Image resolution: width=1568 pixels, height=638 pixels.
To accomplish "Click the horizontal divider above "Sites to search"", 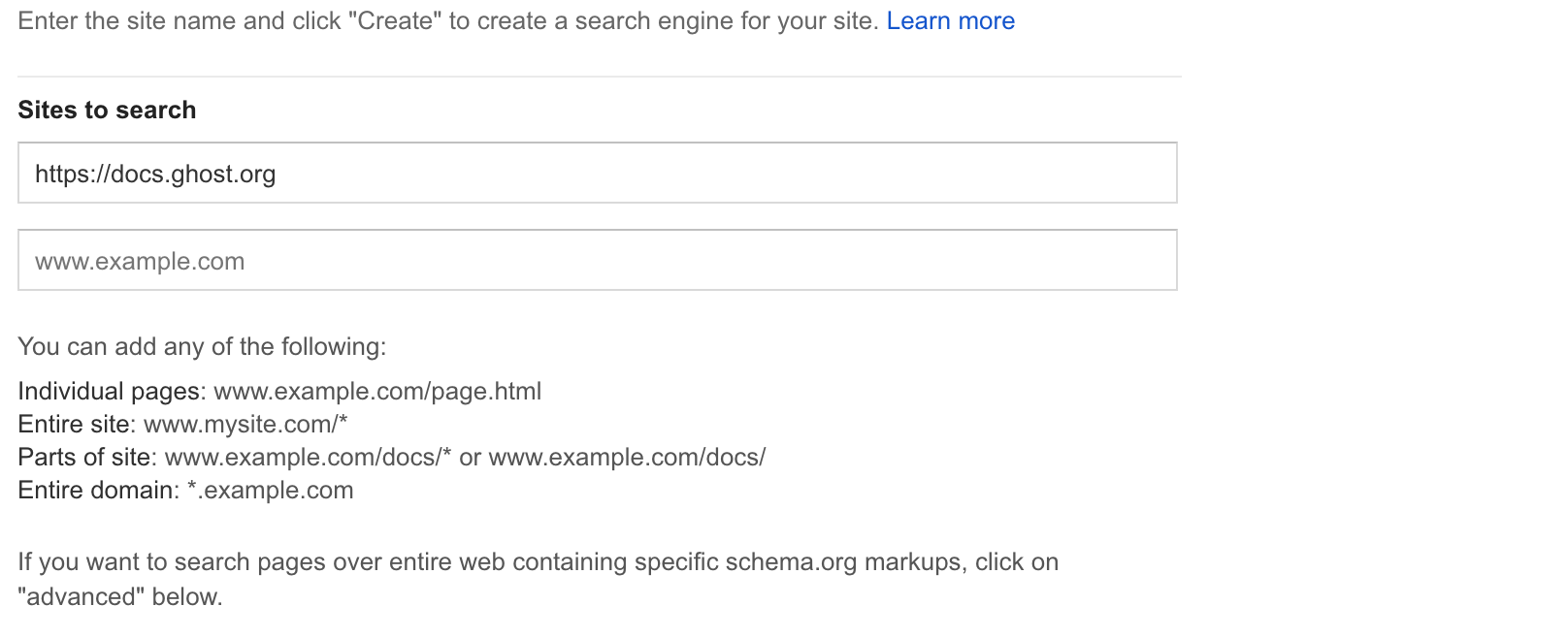I will 599,77.
